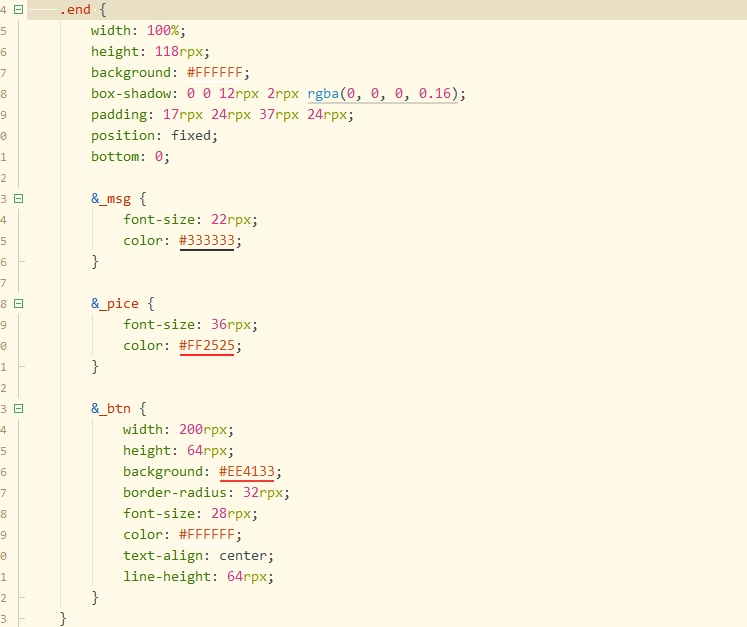Click the 'border-radius: 32rpx' declaration

tap(206, 493)
